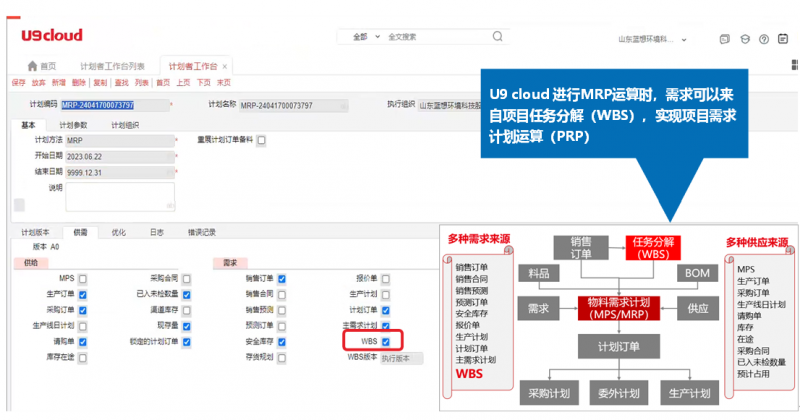The height and width of the screenshot is (420, 800).
Task: Enable the 报价单 checkbox
Action: (386, 279)
